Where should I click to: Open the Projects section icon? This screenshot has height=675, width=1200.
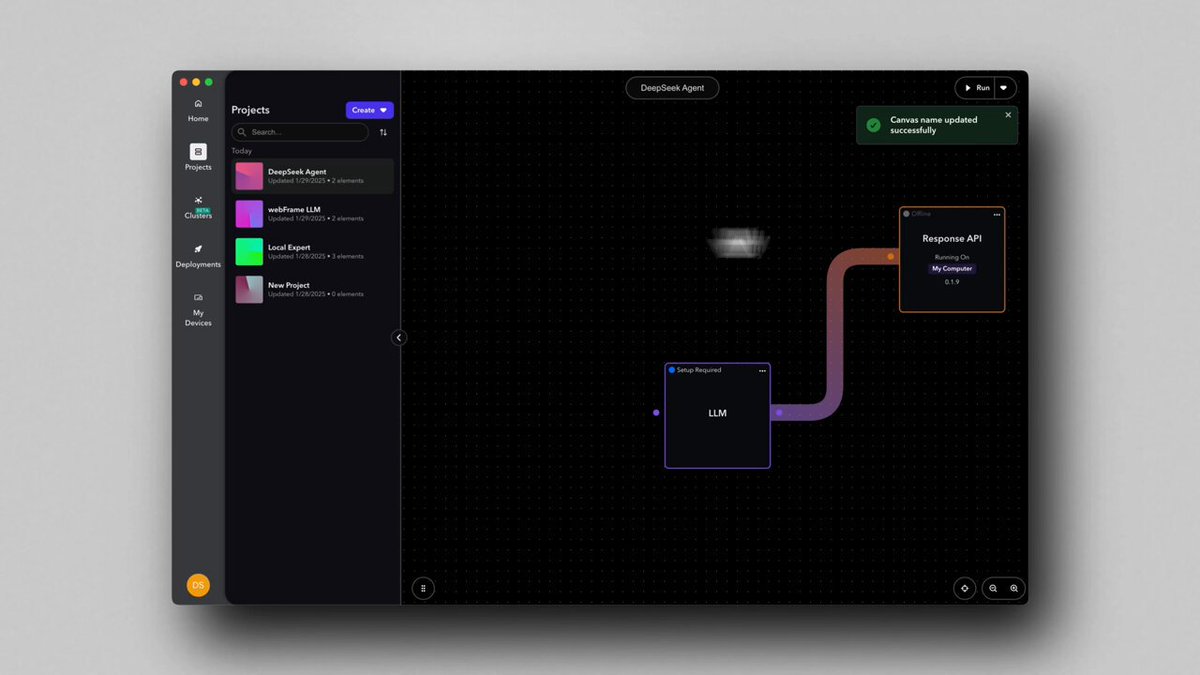(198, 152)
